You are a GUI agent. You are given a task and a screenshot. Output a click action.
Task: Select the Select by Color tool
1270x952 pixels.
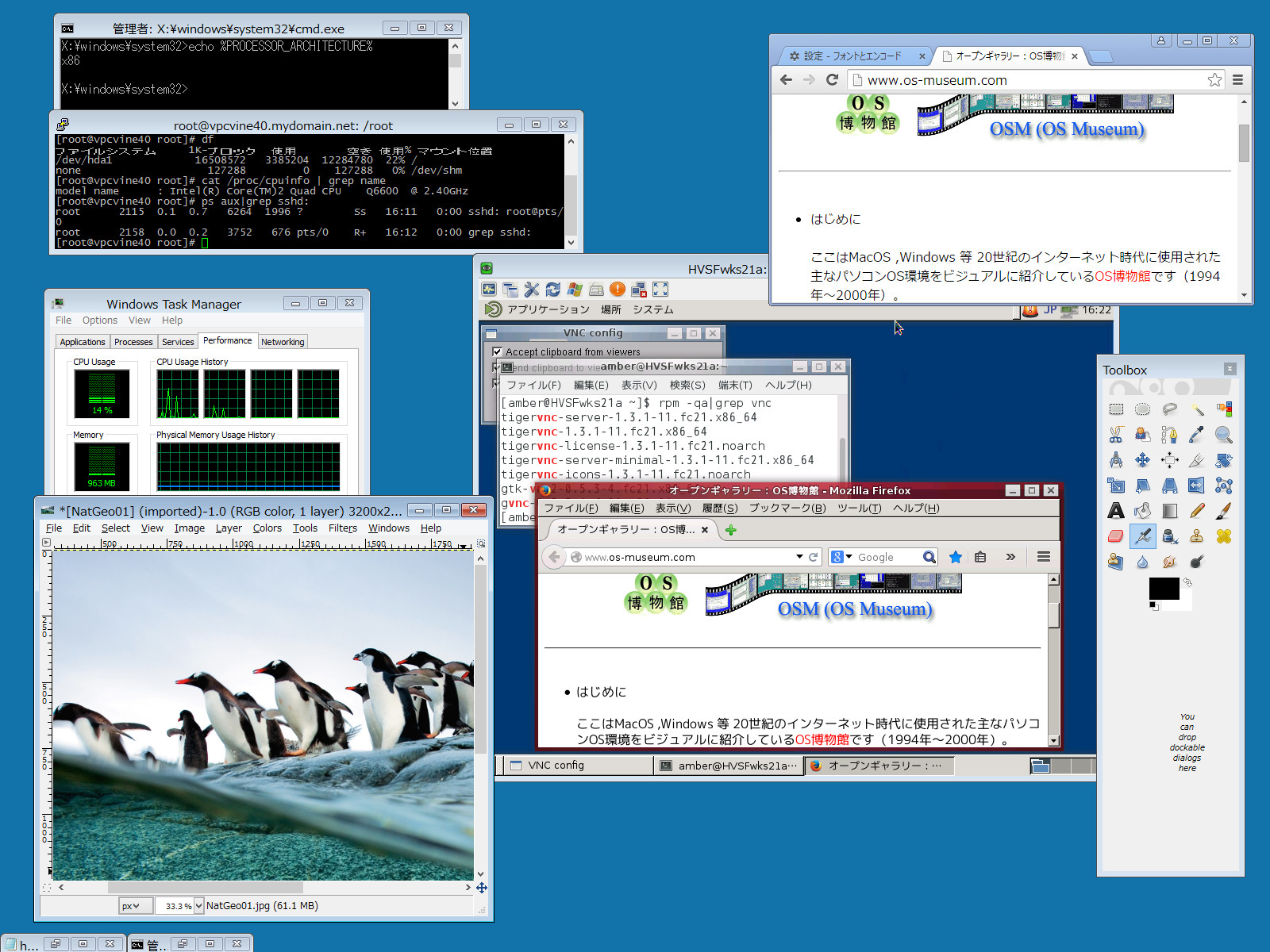point(1224,409)
